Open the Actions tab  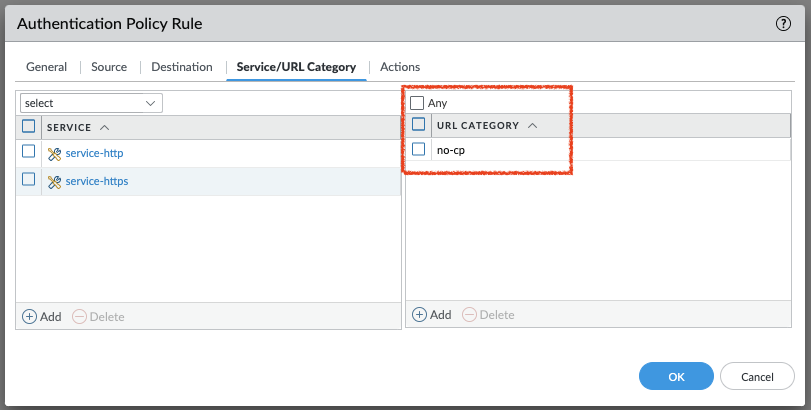tap(400, 67)
